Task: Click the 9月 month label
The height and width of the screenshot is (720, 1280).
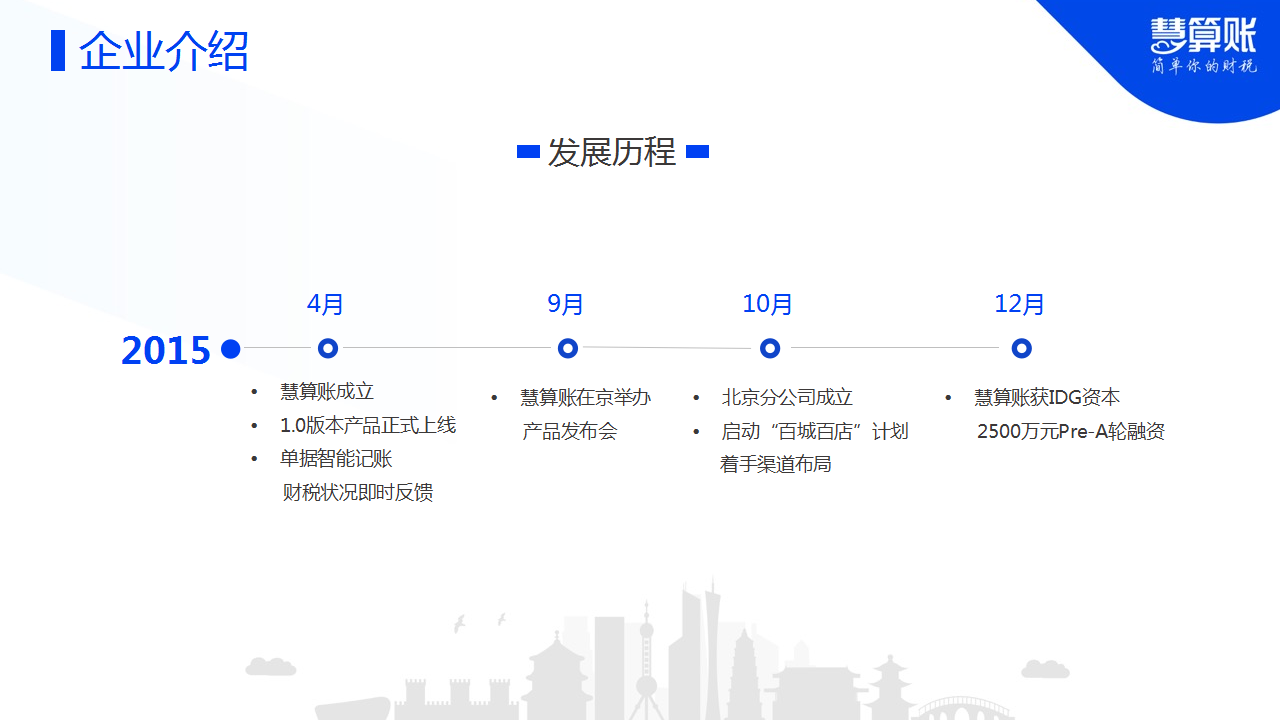Action: pyautogui.click(x=566, y=304)
